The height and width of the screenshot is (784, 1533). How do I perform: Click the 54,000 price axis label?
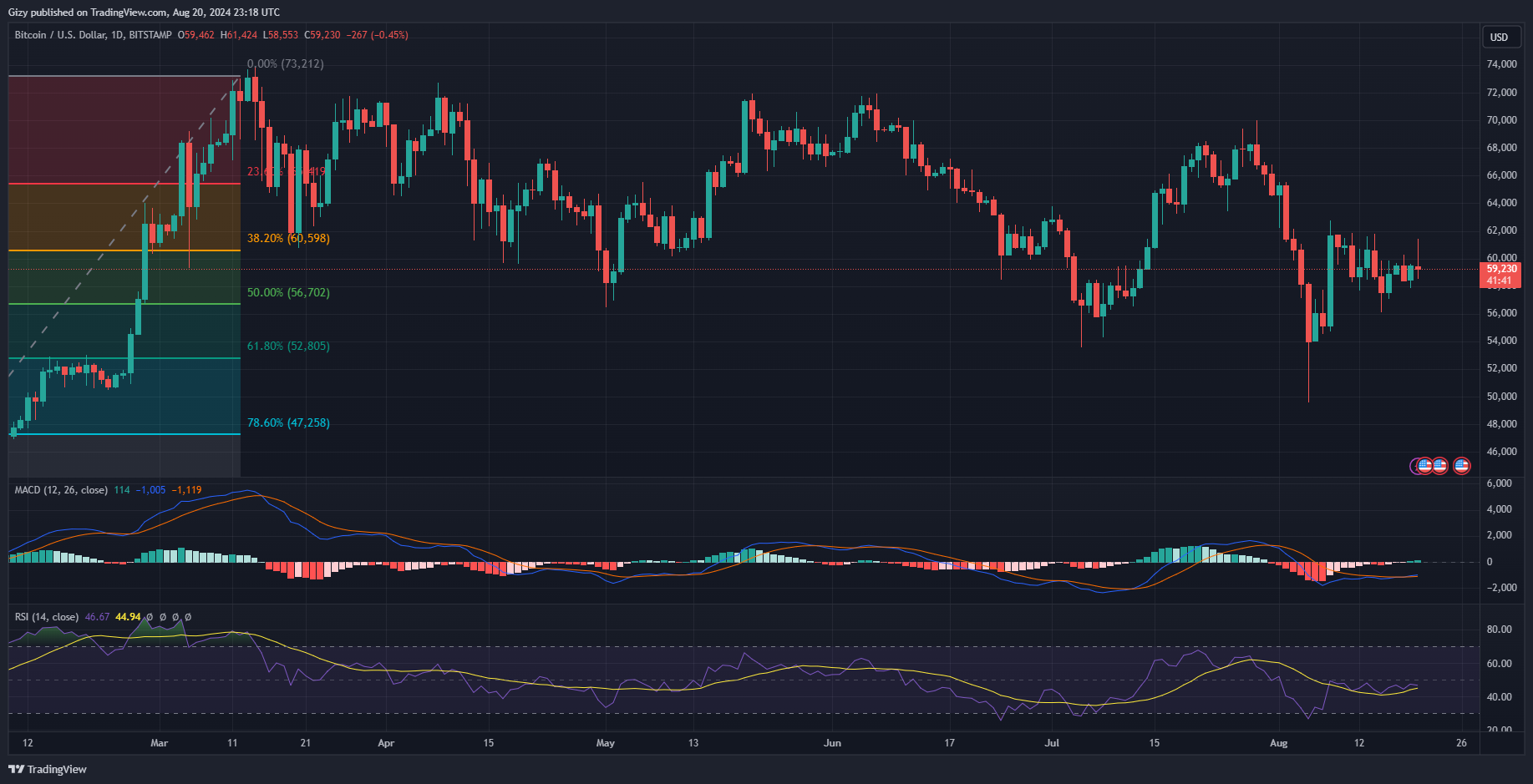pyautogui.click(x=1501, y=341)
